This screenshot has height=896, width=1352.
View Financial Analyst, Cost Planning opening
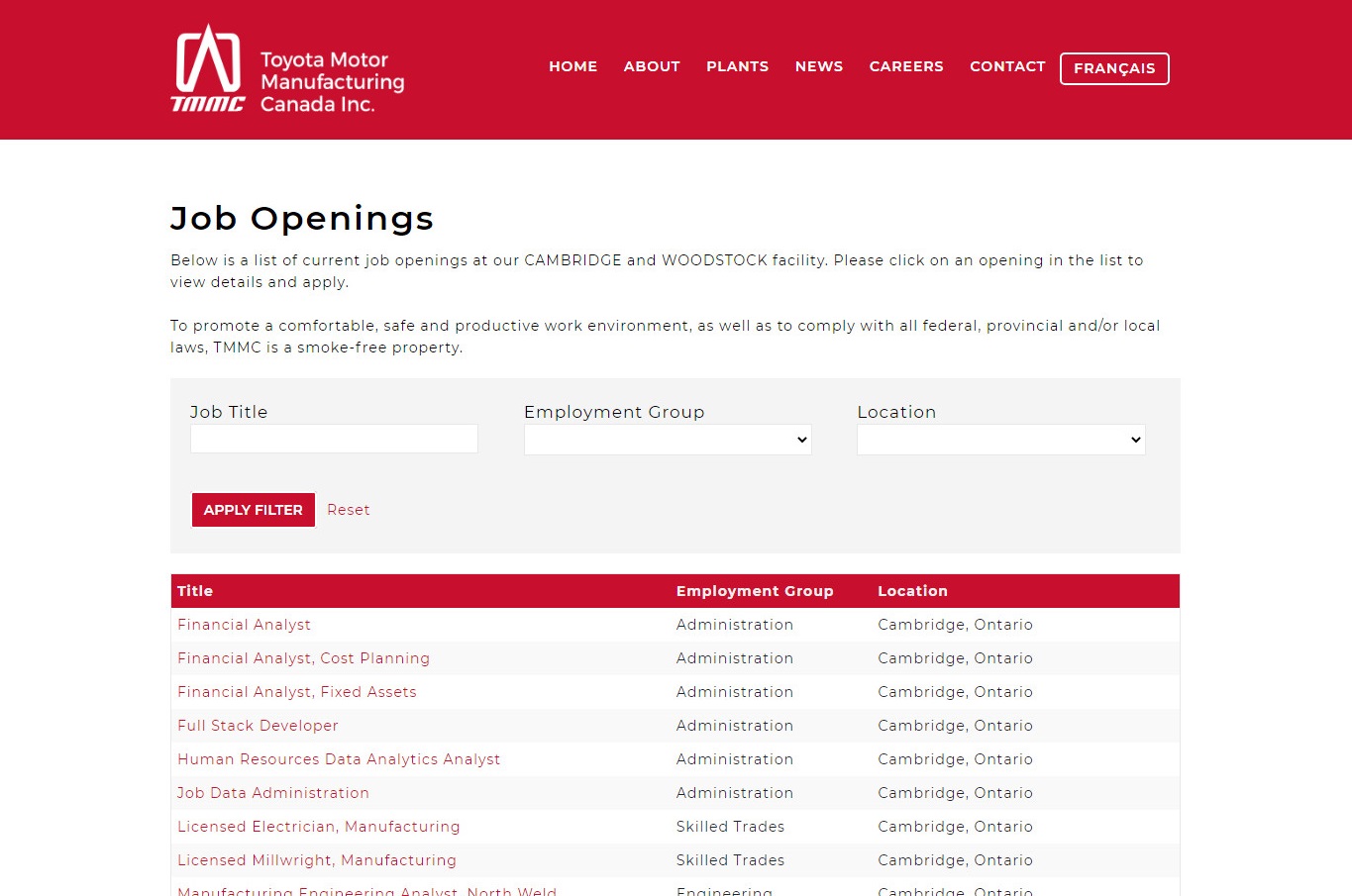(x=303, y=658)
